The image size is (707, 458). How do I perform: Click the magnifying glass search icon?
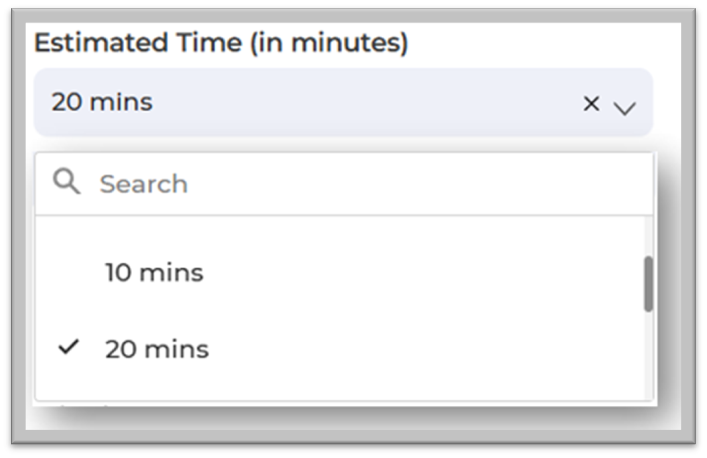[67, 182]
